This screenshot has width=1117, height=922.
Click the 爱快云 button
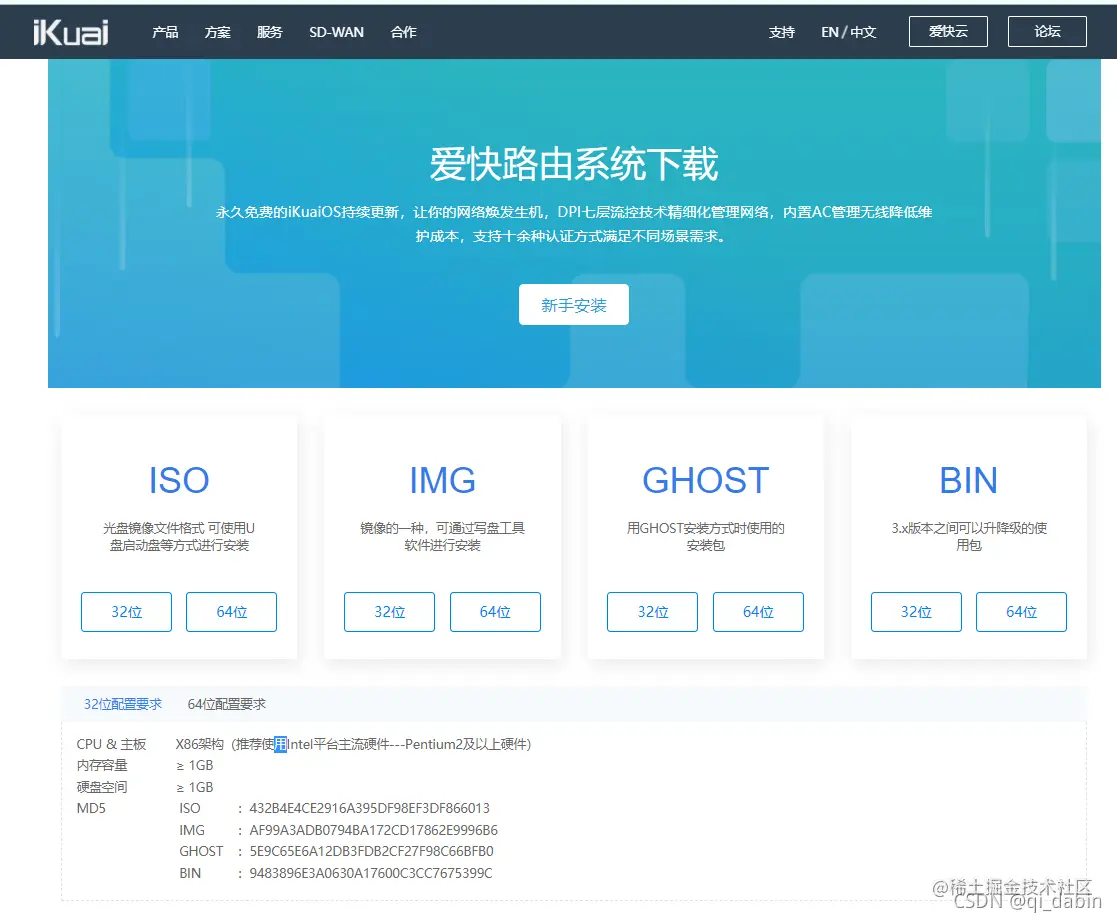pos(948,31)
